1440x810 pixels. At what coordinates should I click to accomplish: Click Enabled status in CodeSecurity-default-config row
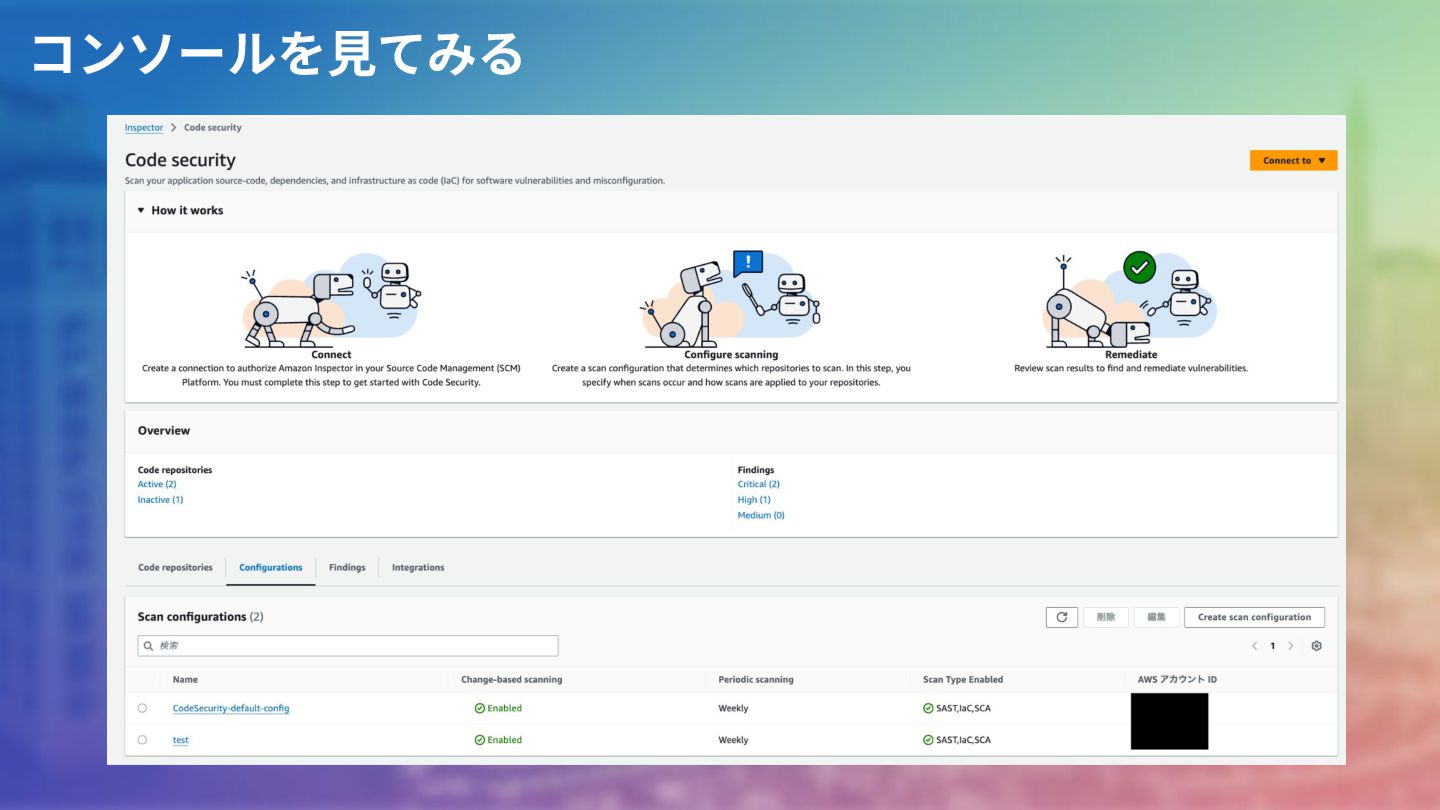[x=498, y=708]
